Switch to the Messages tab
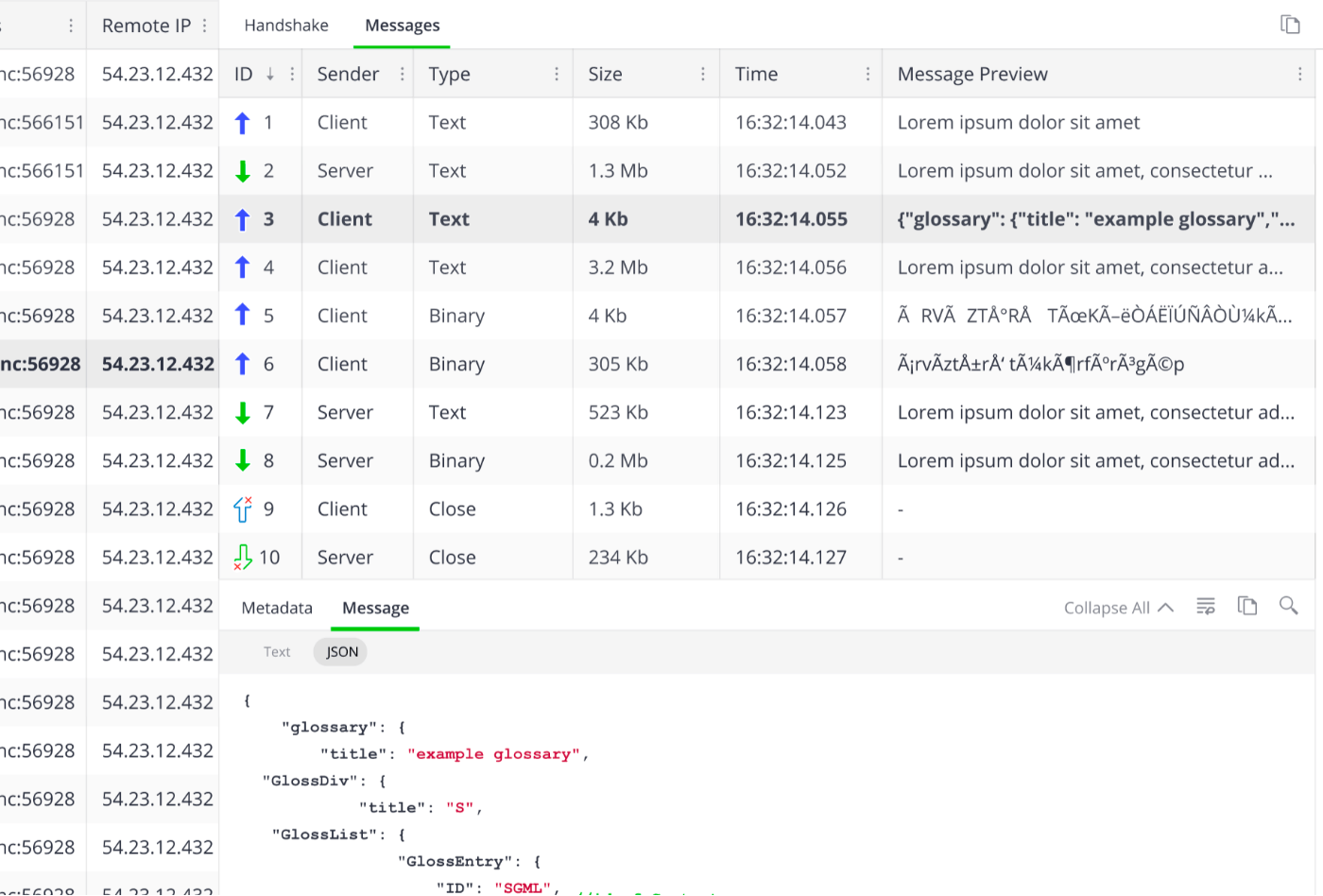Viewport: 1323px width, 896px height. 403,26
